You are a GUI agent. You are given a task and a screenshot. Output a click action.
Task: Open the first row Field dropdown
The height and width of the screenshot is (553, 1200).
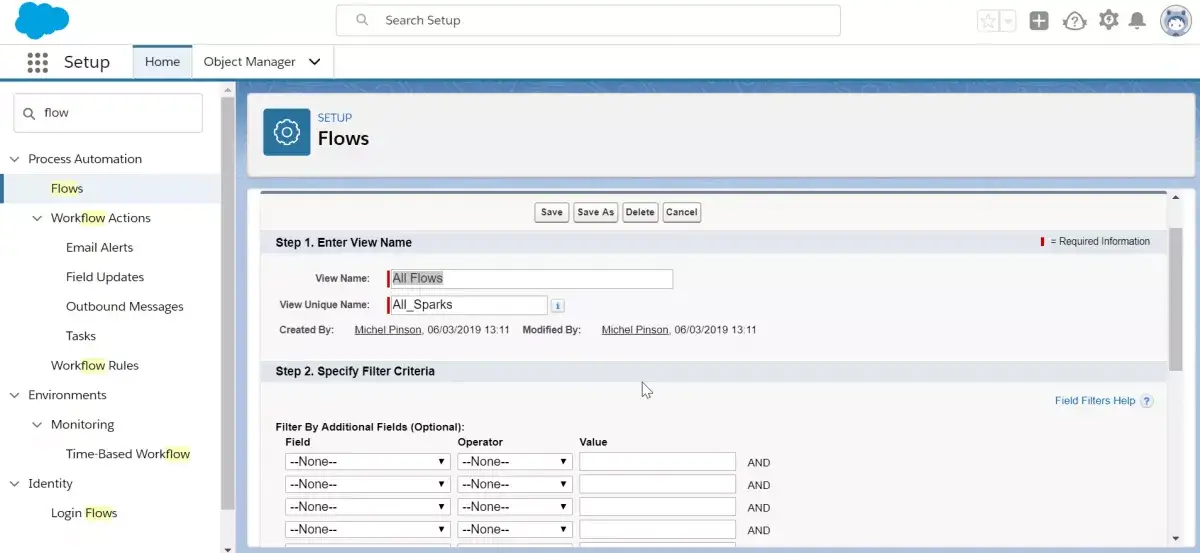pos(367,462)
